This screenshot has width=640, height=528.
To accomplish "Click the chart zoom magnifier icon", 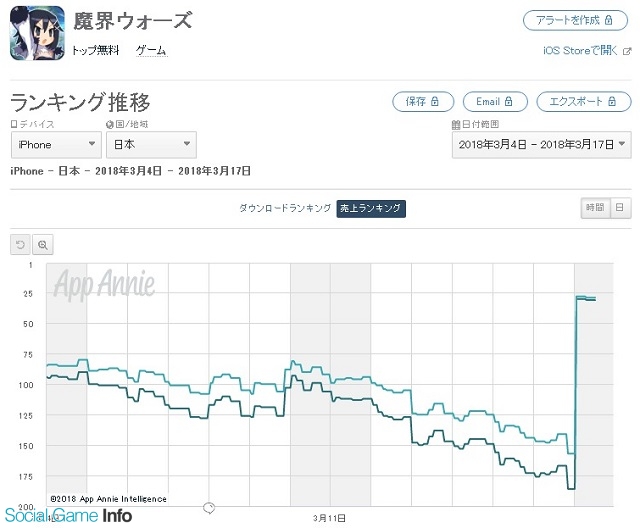I will coord(42,244).
